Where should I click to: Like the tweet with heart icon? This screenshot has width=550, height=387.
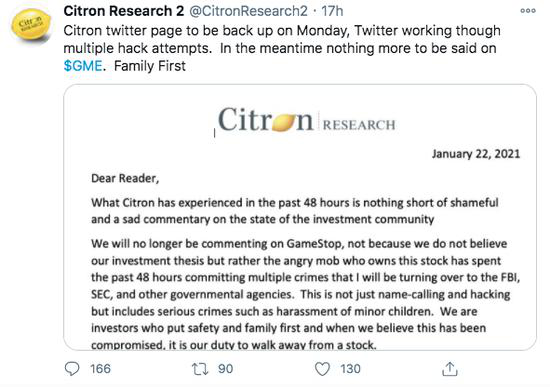click(x=322, y=369)
